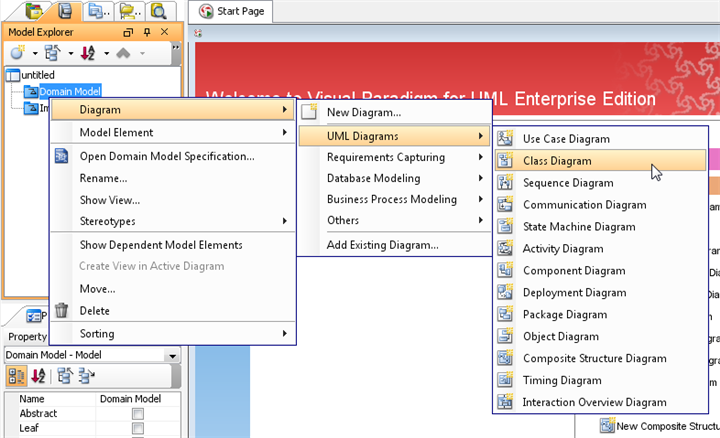Image resolution: width=720 pixels, height=438 pixels.
Task: Pin the Model Explorer panel
Action: click(x=147, y=32)
